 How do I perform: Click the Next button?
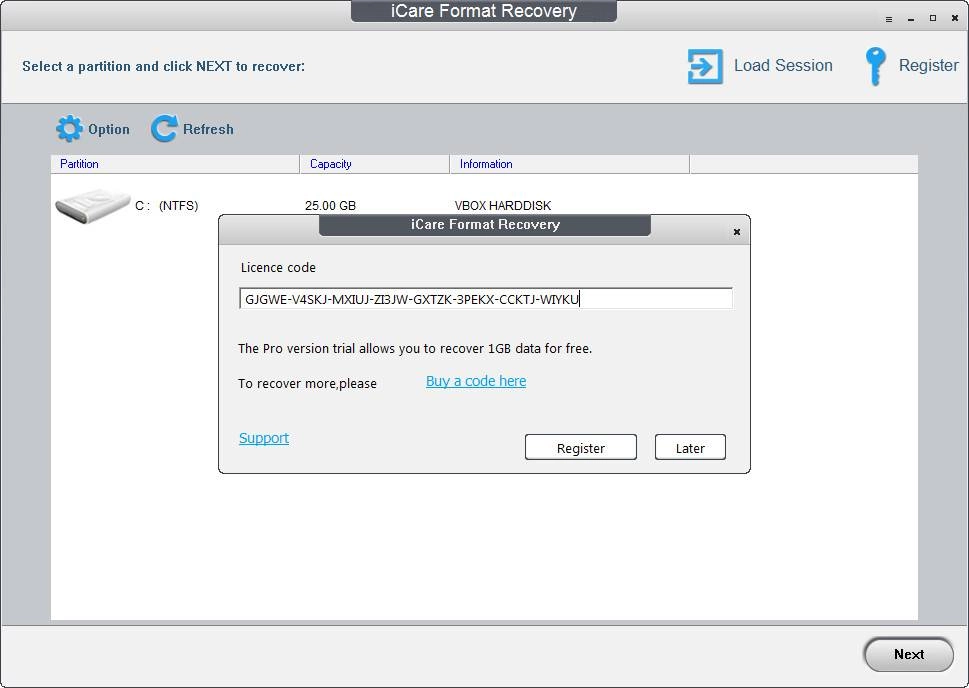908,654
